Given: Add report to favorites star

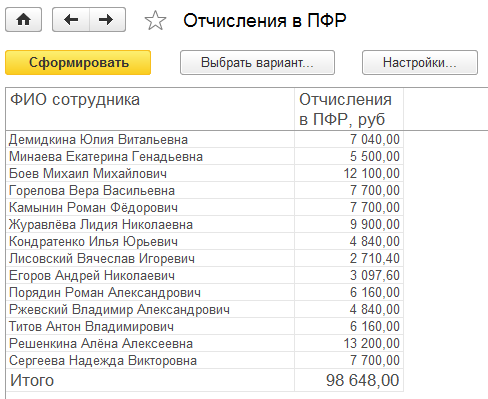Looking at the screenshot, I should pyautogui.click(x=155, y=20).
